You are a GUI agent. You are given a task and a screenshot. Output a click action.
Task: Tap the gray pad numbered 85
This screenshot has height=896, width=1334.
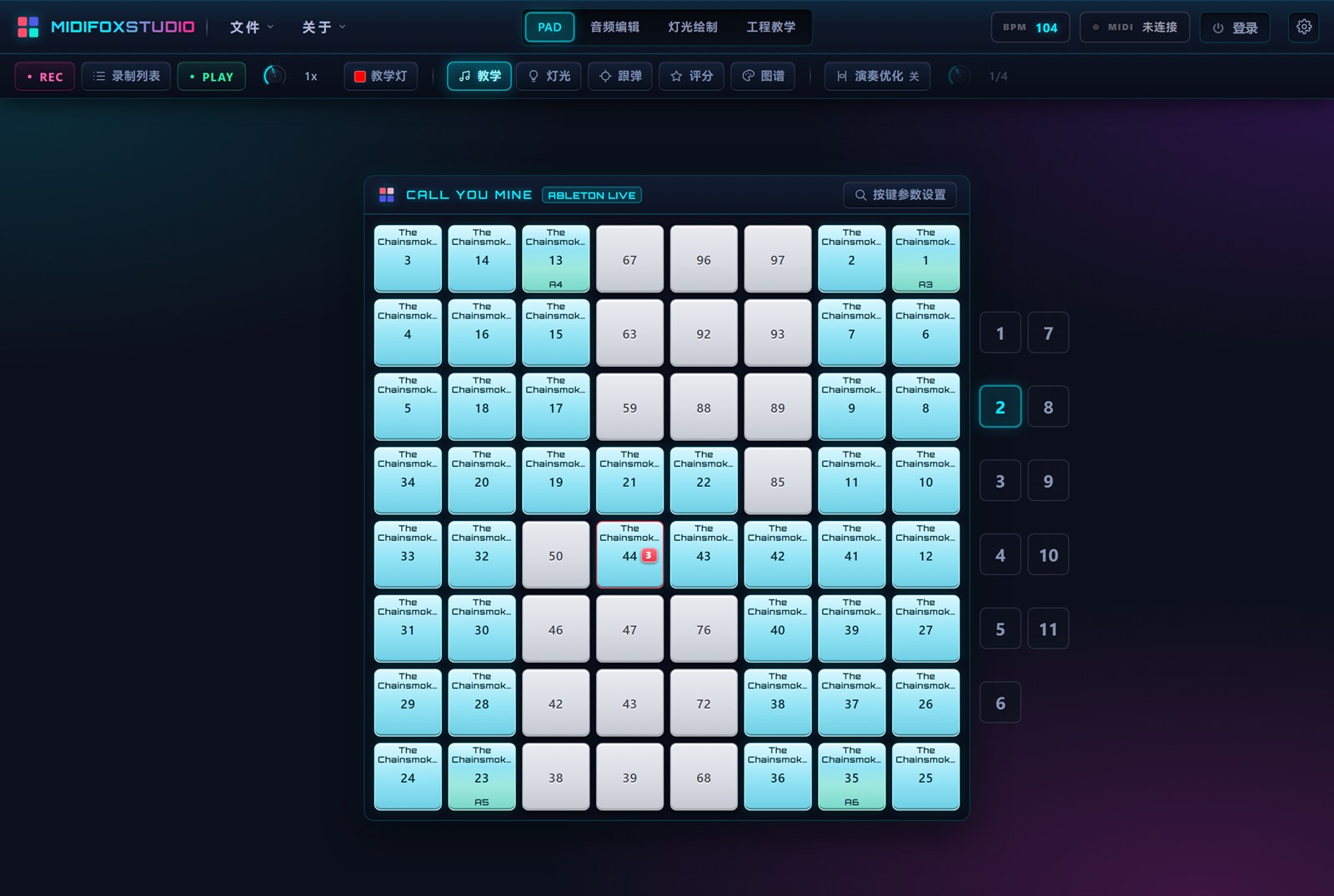pos(778,481)
